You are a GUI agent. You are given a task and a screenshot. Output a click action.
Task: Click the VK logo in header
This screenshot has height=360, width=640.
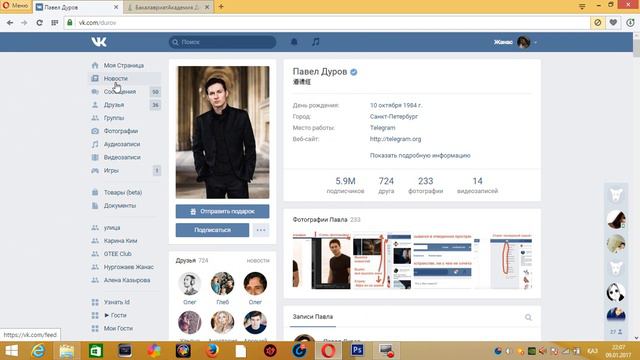[99, 42]
